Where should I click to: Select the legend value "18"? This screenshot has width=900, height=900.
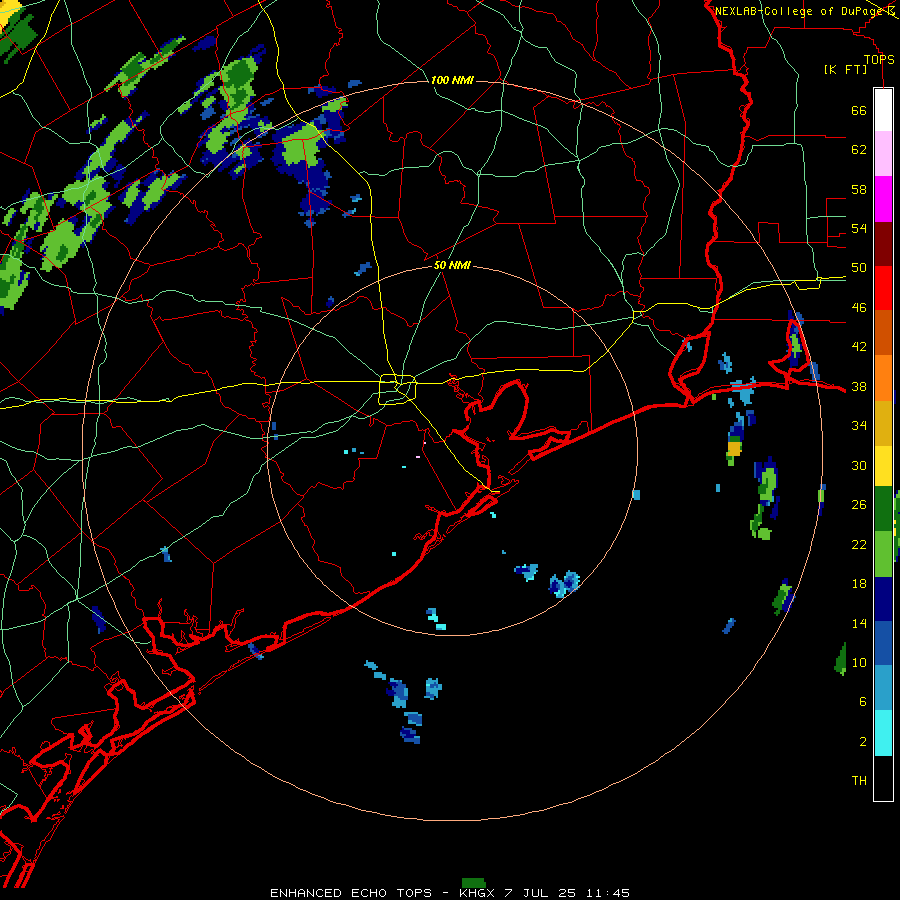click(859, 584)
